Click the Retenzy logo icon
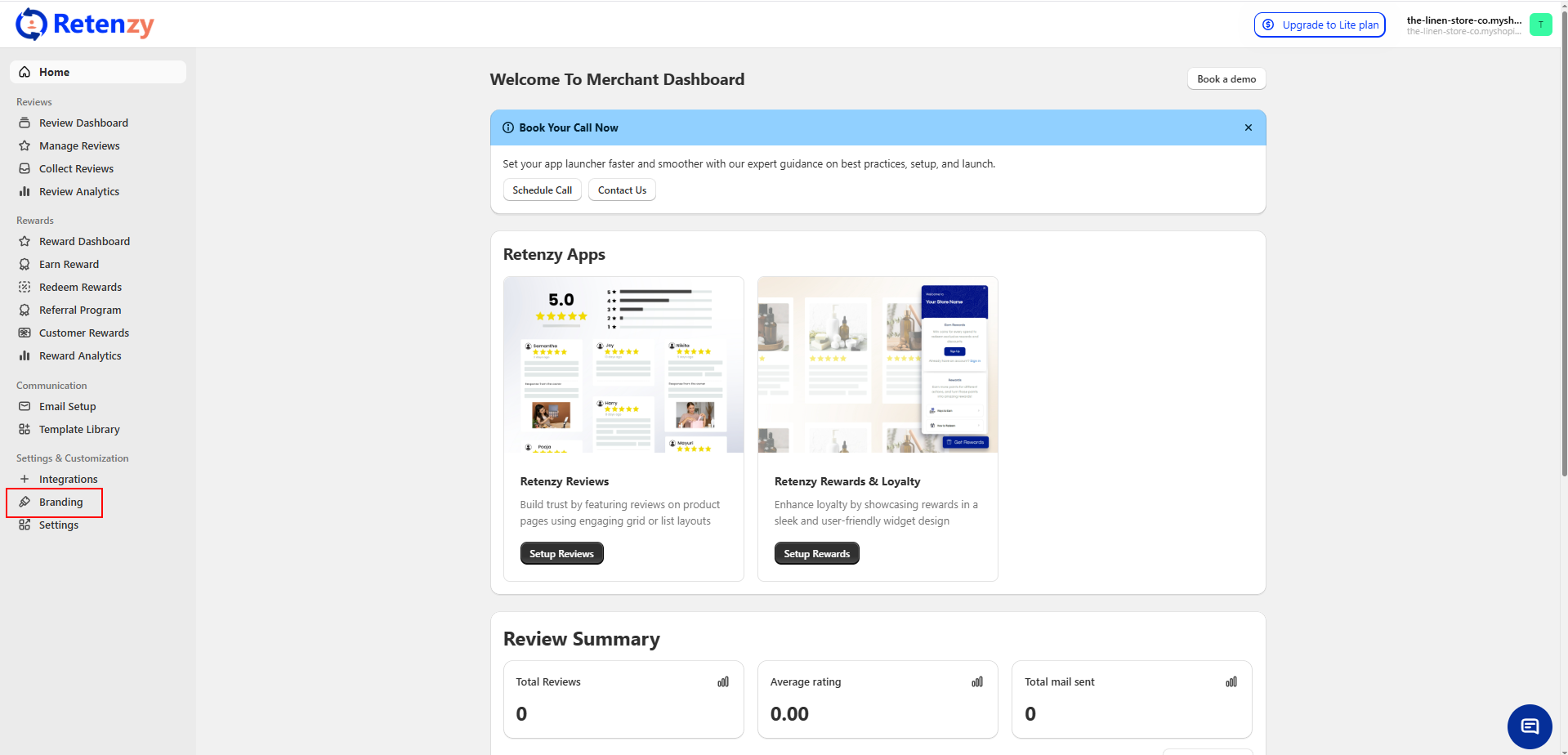 [31, 25]
